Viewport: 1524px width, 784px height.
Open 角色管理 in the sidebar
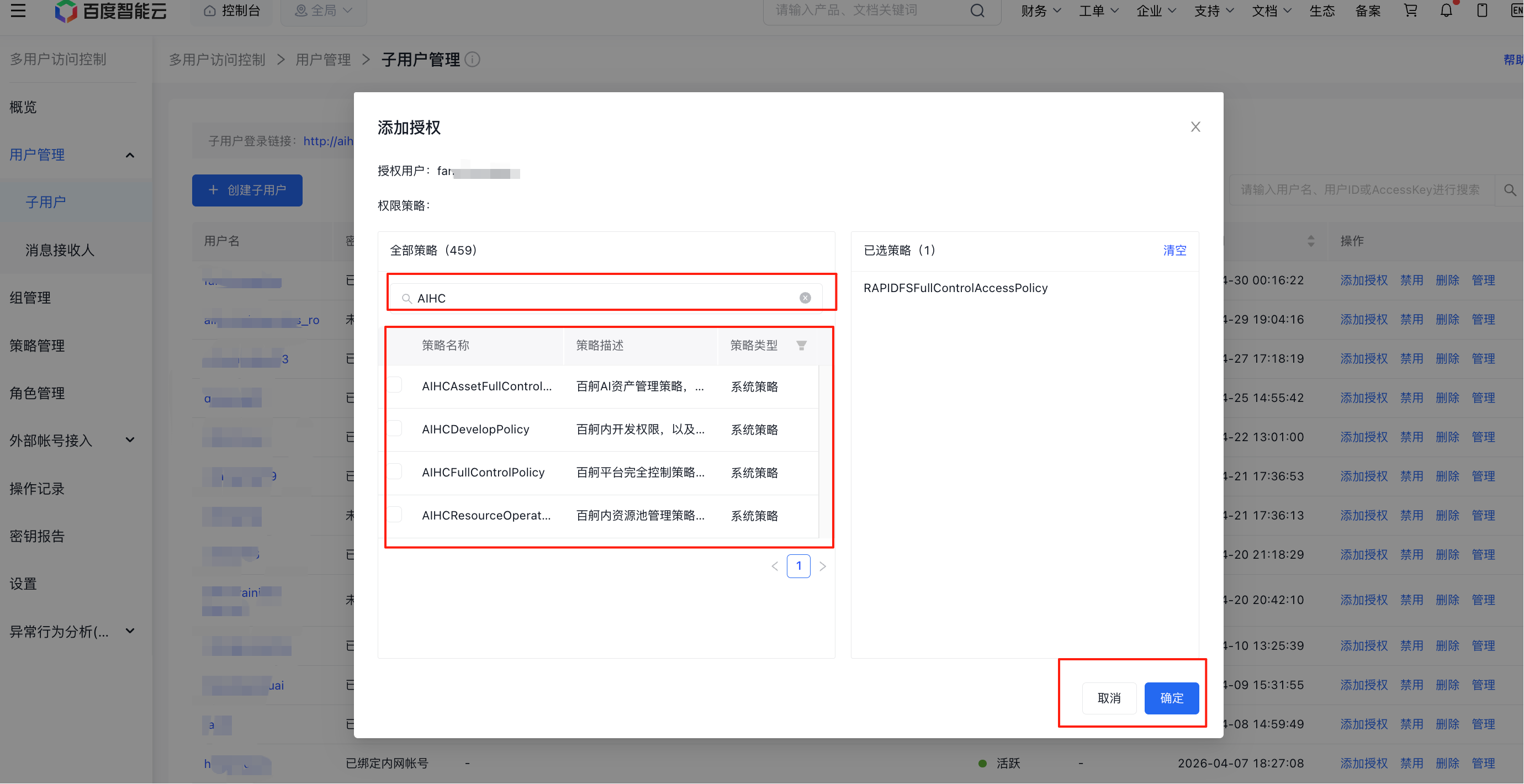[x=38, y=393]
